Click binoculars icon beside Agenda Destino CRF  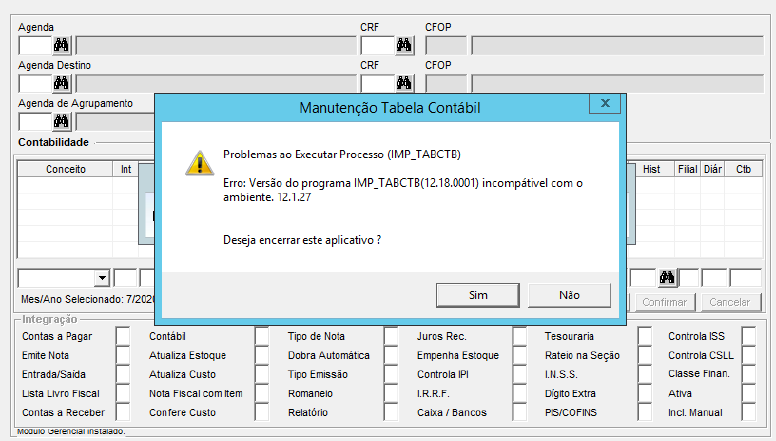tap(404, 83)
